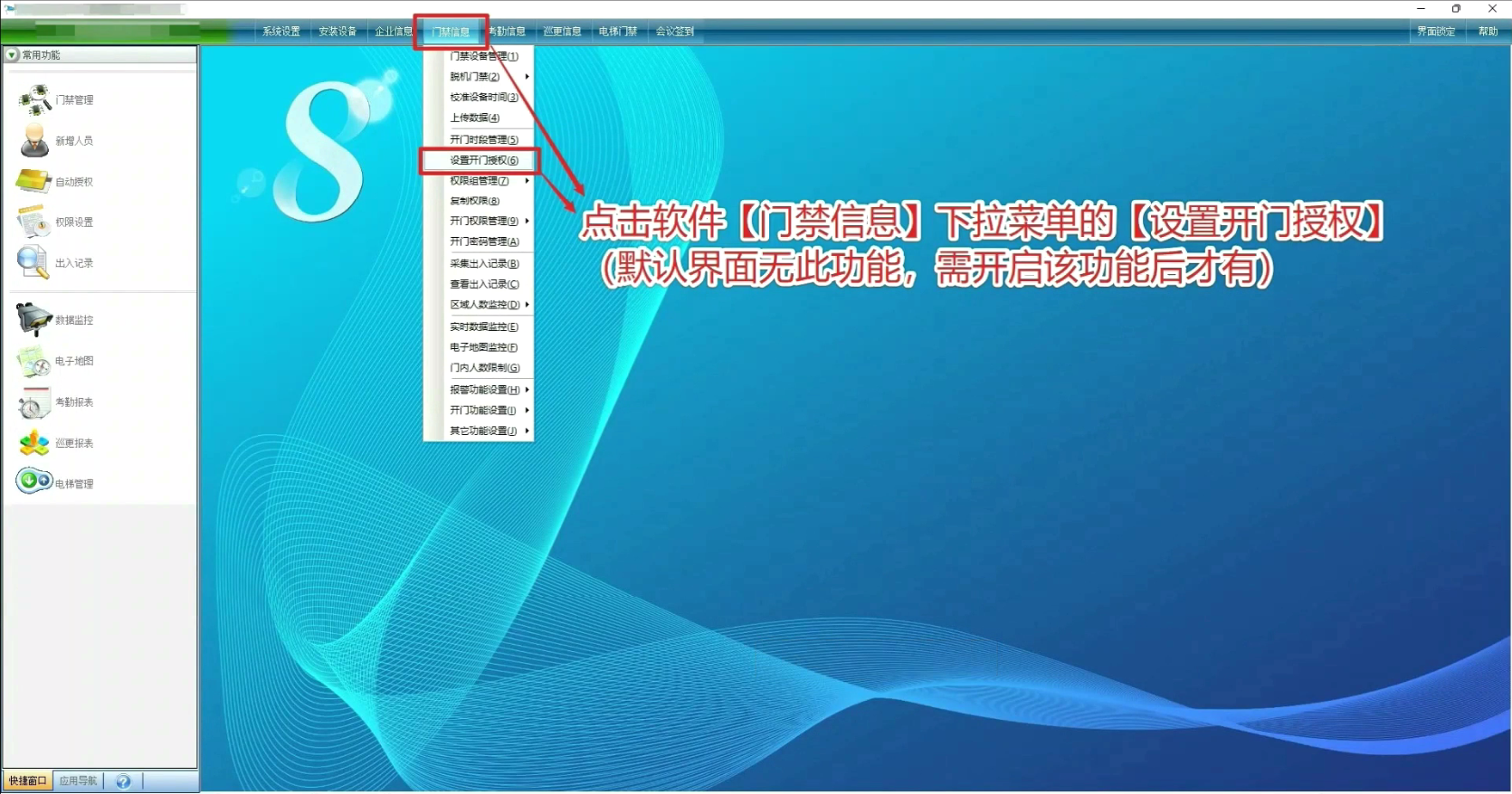Screen dimensions: 1512x794
Task: Expand the 开门权限管理(9) submenu
Action: click(x=479, y=221)
